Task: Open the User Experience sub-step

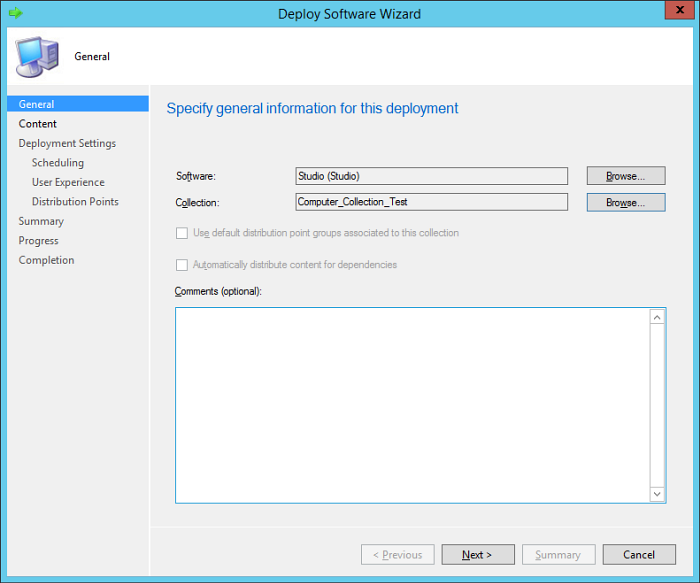Action: pyautogui.click(x=68, y=182)
